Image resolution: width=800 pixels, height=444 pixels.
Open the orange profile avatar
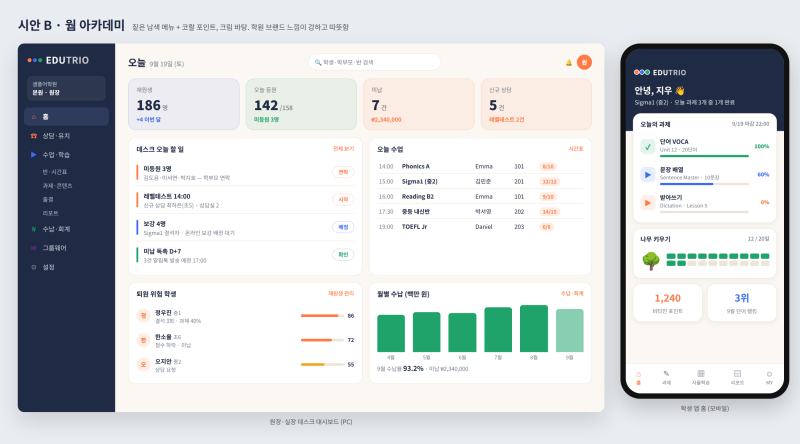[584, 62]
